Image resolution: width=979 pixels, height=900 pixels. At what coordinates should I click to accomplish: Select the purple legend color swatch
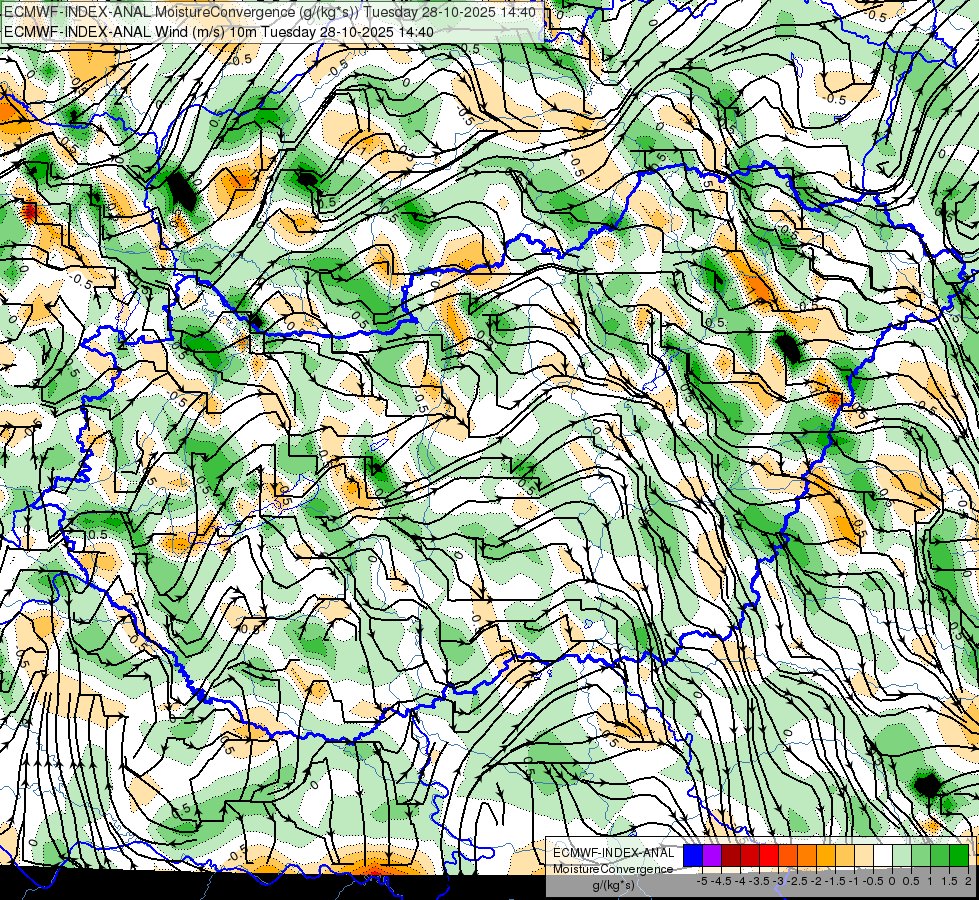712,856
